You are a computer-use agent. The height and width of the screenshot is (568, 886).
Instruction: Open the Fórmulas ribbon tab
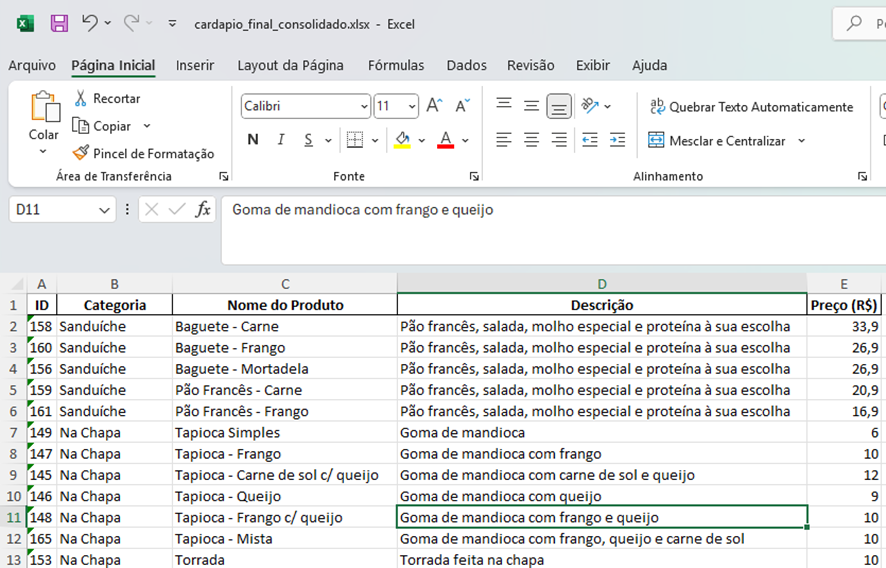[x=396, y=65]
